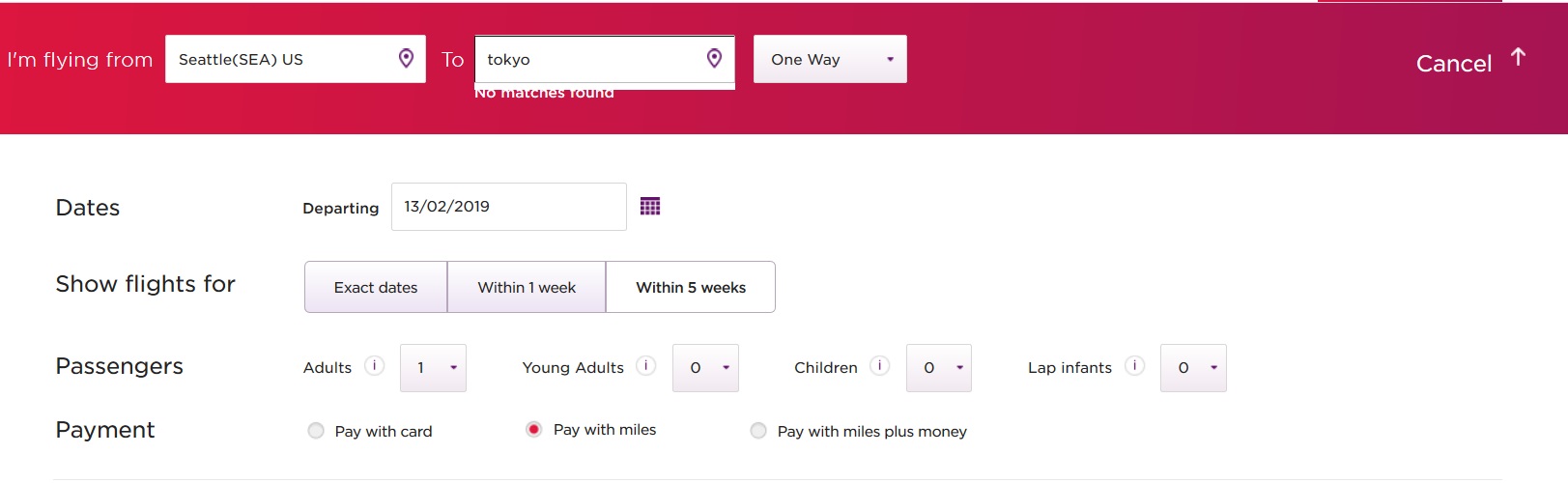Click the location pin in destination field
The image size is (1568, 483).
(x=714, y=59)
